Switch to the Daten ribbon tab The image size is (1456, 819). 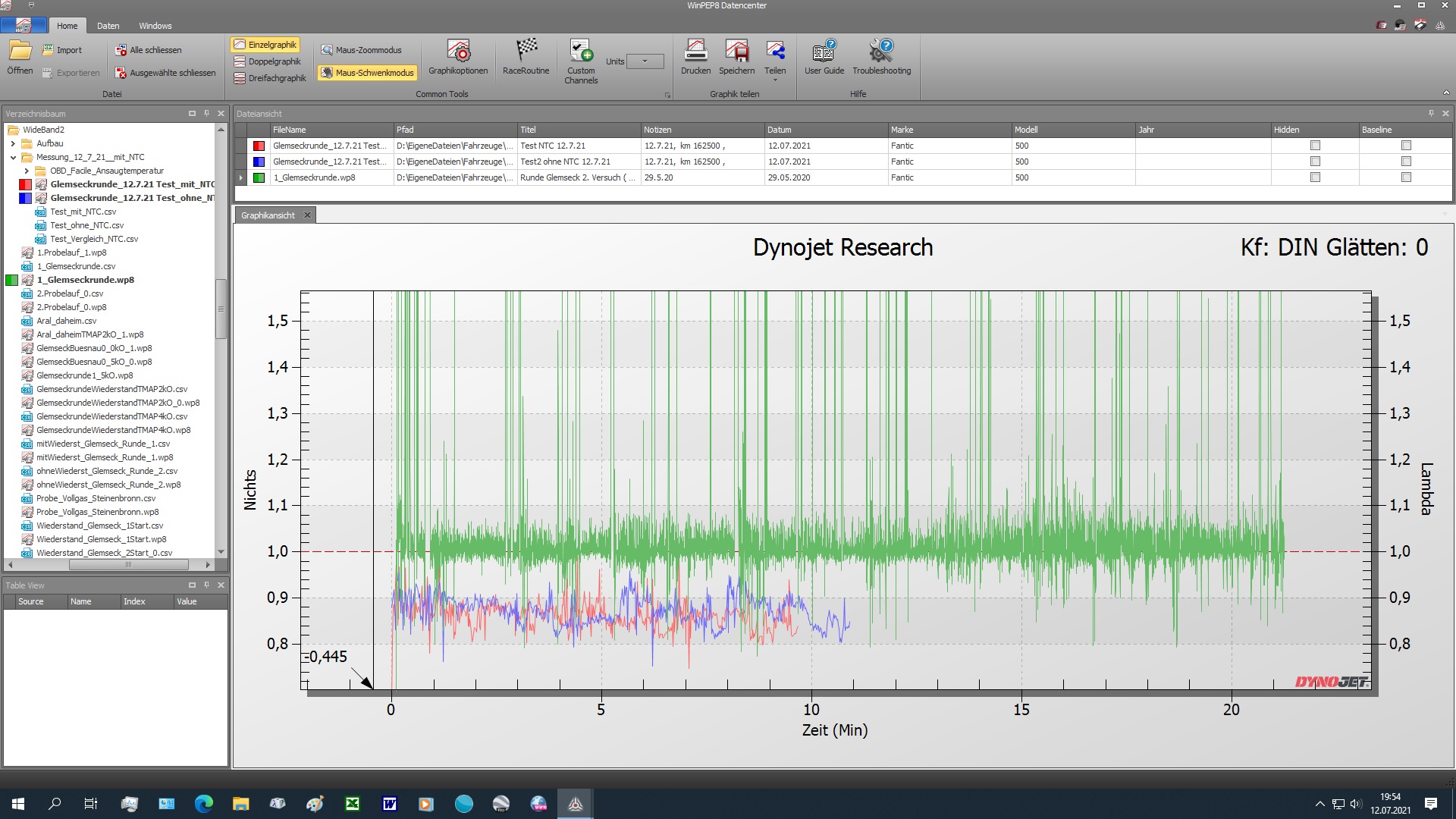click(x=108, y=26)
